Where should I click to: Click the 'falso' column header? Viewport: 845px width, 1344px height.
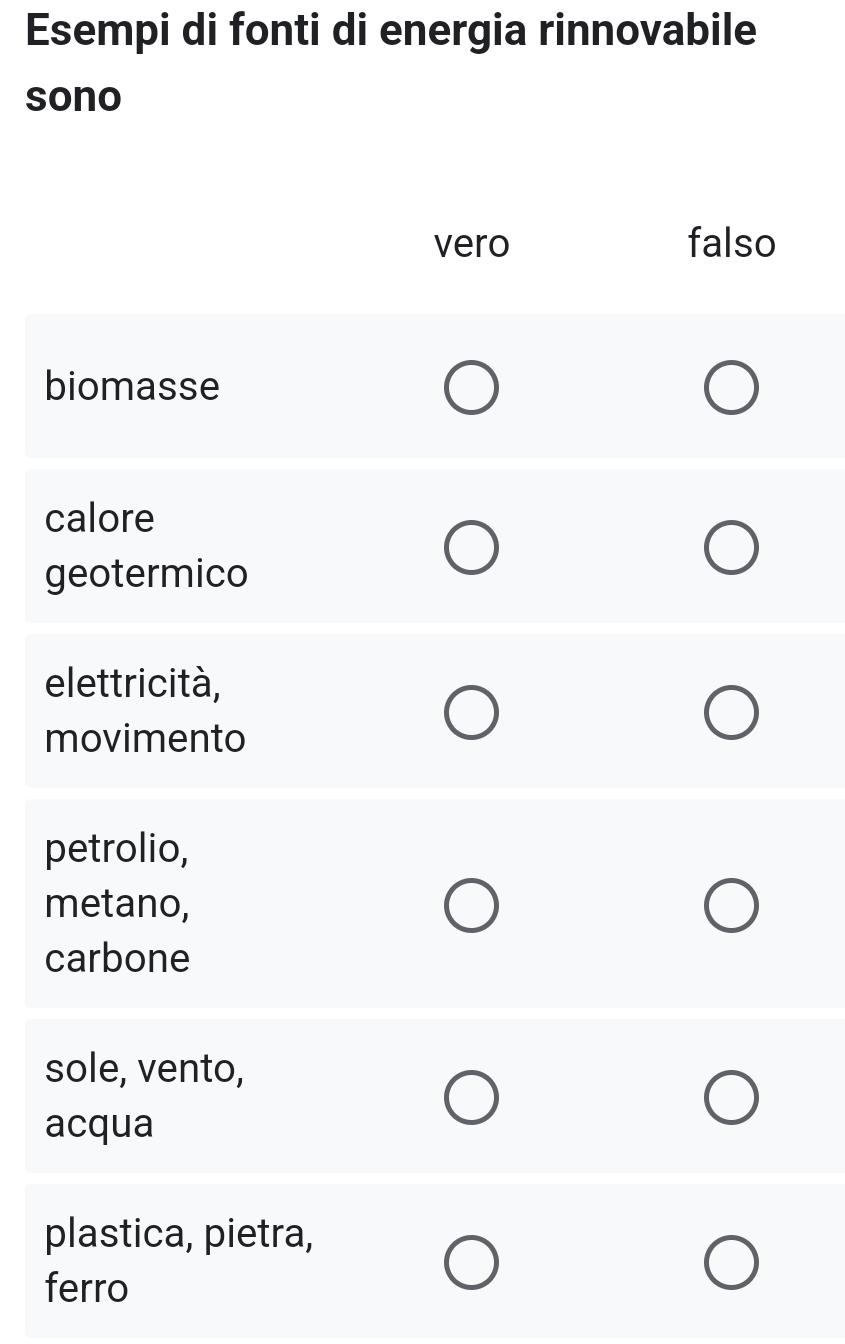[x=731, y=244]
